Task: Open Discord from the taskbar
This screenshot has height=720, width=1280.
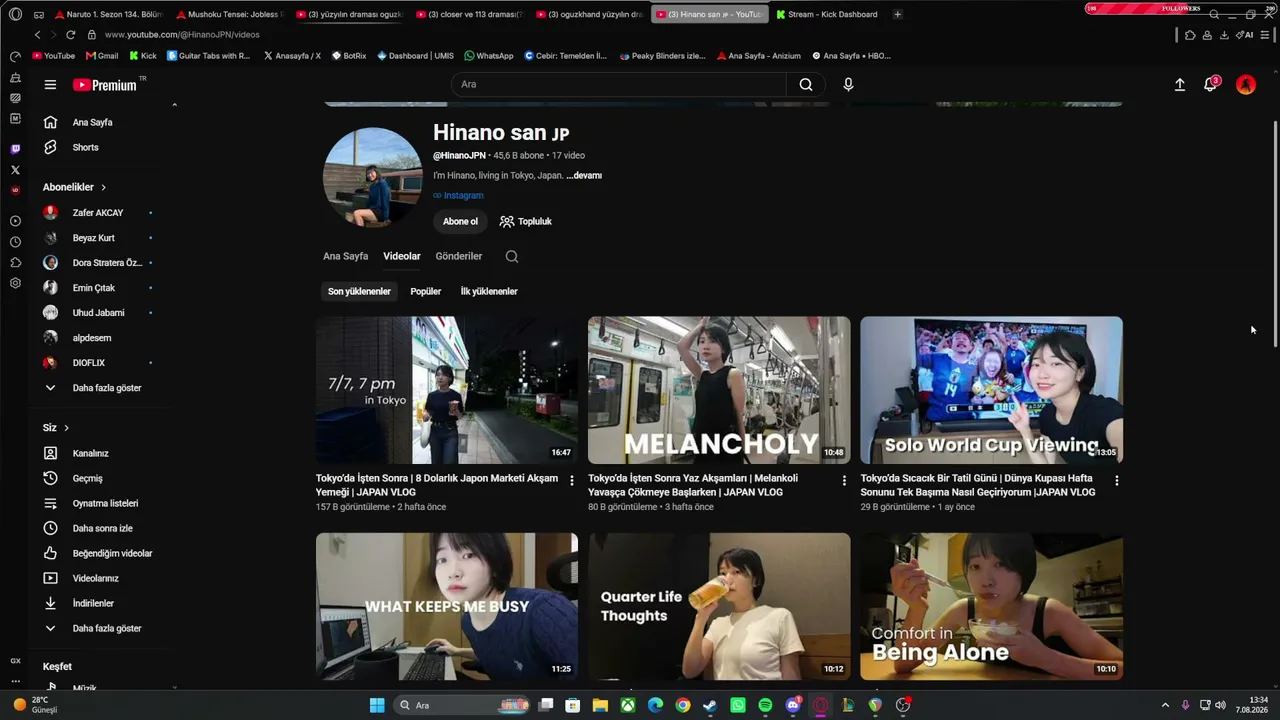Action: [793, 705]
